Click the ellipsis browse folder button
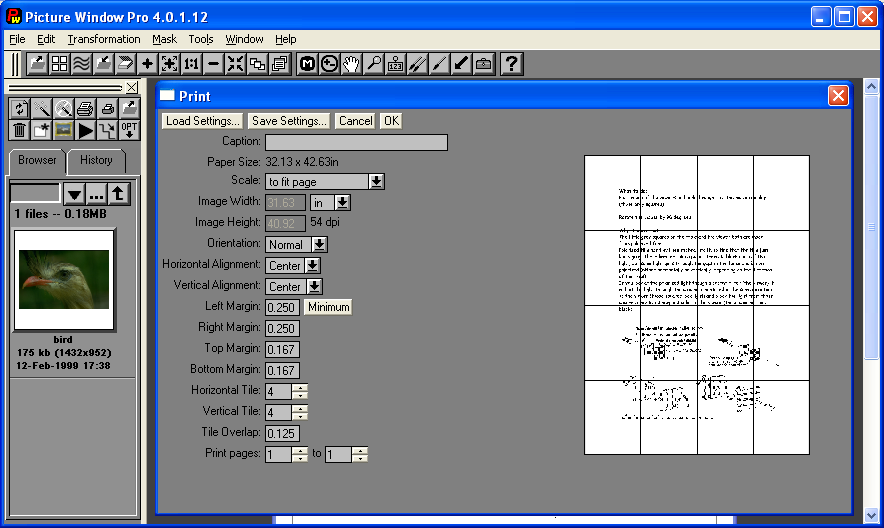 (x=96, y=194)
